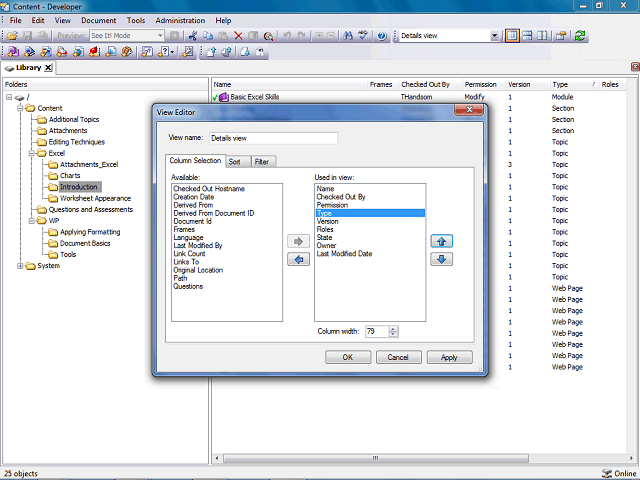The width and height of the screenshot is (640, 480).
Task: Click the folder properties icon beside Refresh
Action: pyautogui.click(x=561, y=36)
